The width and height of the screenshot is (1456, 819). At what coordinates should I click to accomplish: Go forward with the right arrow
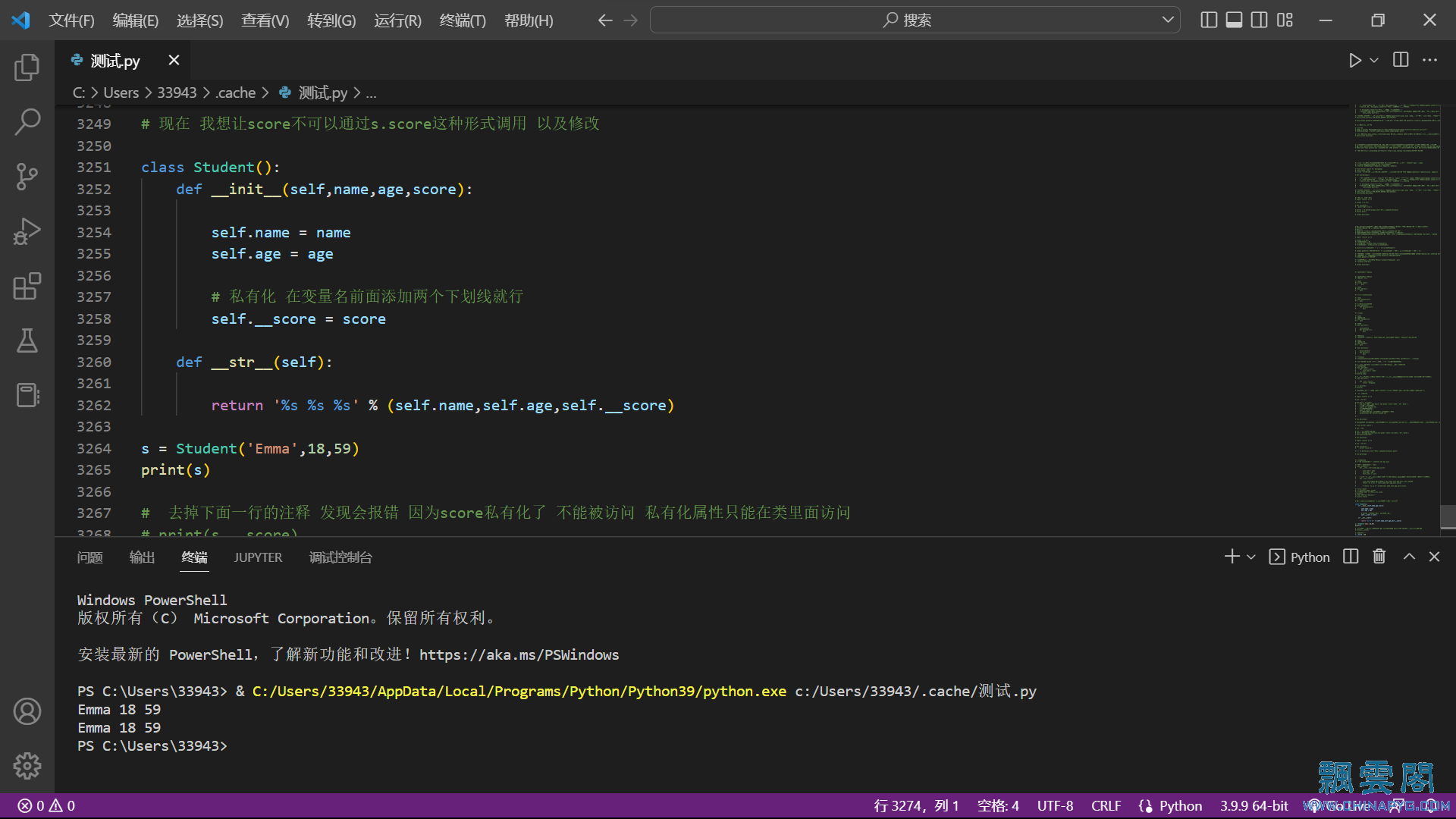coord(630,20)
